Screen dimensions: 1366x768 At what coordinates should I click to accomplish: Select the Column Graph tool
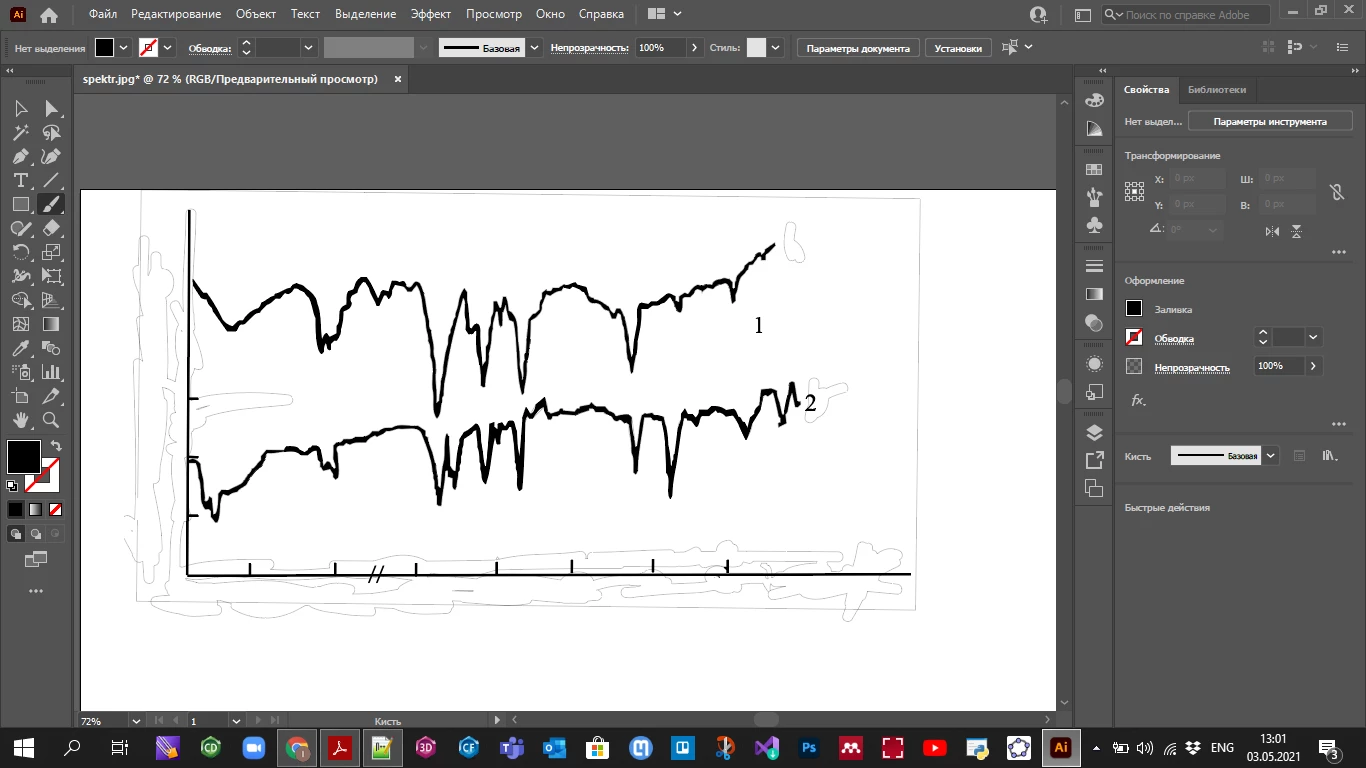(51, 372)
